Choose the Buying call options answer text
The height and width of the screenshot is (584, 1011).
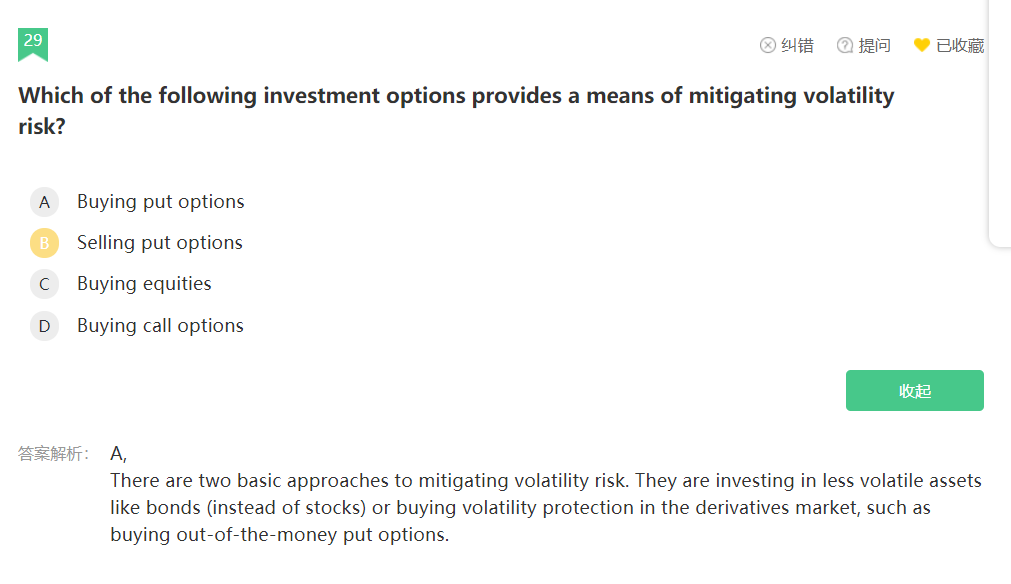pos(160,326)
